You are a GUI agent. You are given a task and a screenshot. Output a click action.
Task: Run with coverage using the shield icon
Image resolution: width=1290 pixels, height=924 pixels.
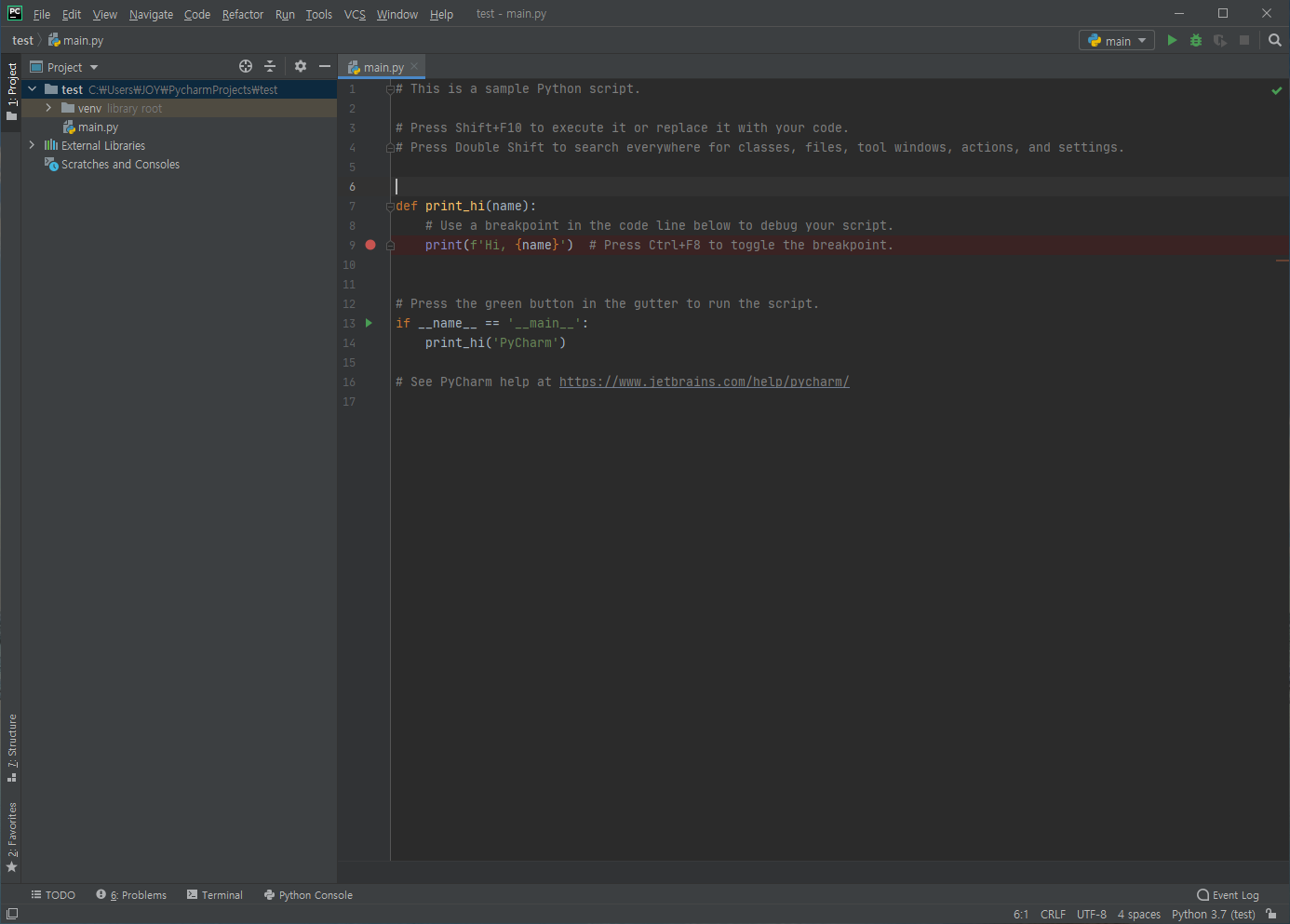pyautogui.click(x=1220, y=40)
